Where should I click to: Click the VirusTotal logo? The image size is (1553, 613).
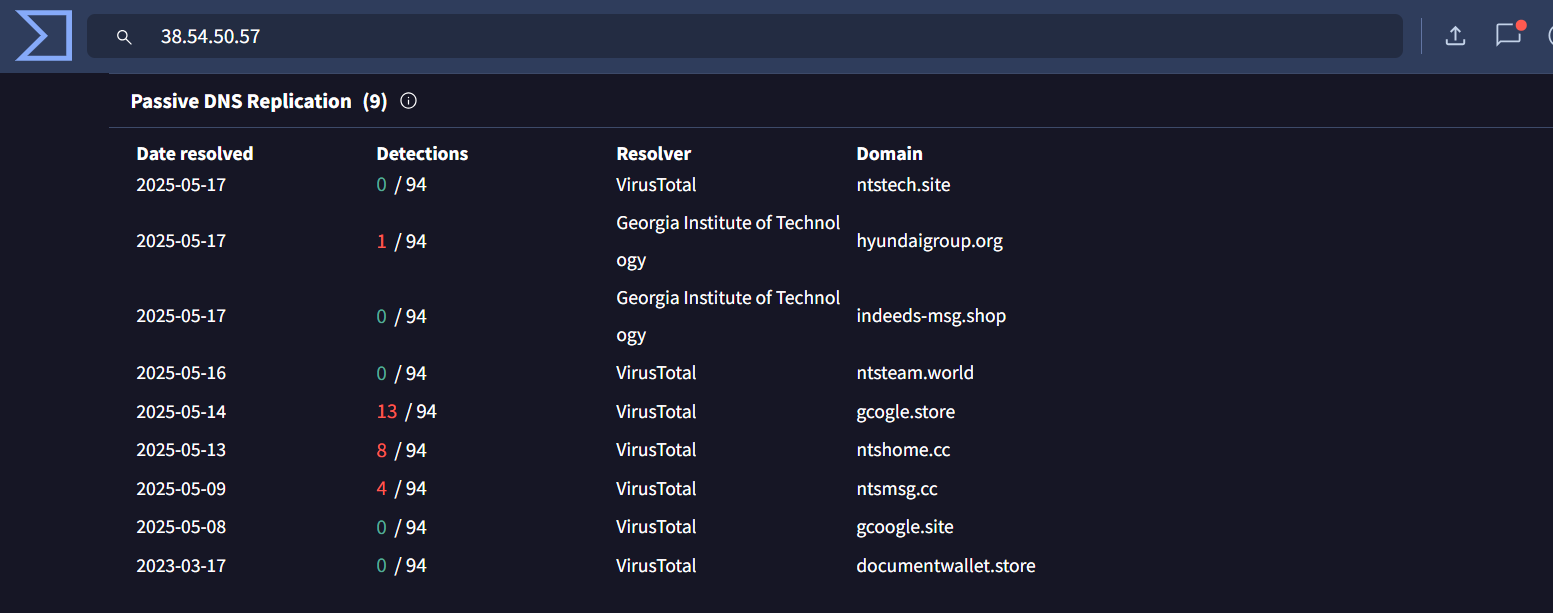coord(43,35)
